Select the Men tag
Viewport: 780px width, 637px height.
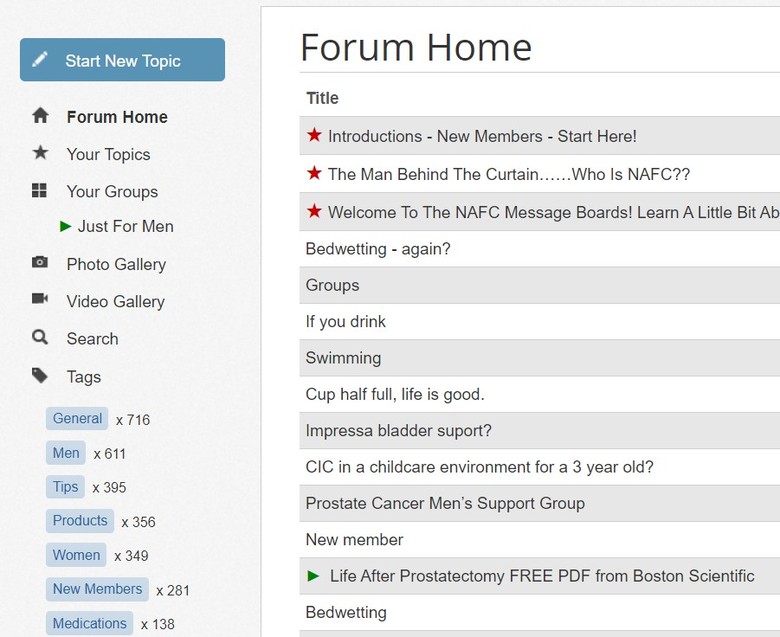[66, 453]
